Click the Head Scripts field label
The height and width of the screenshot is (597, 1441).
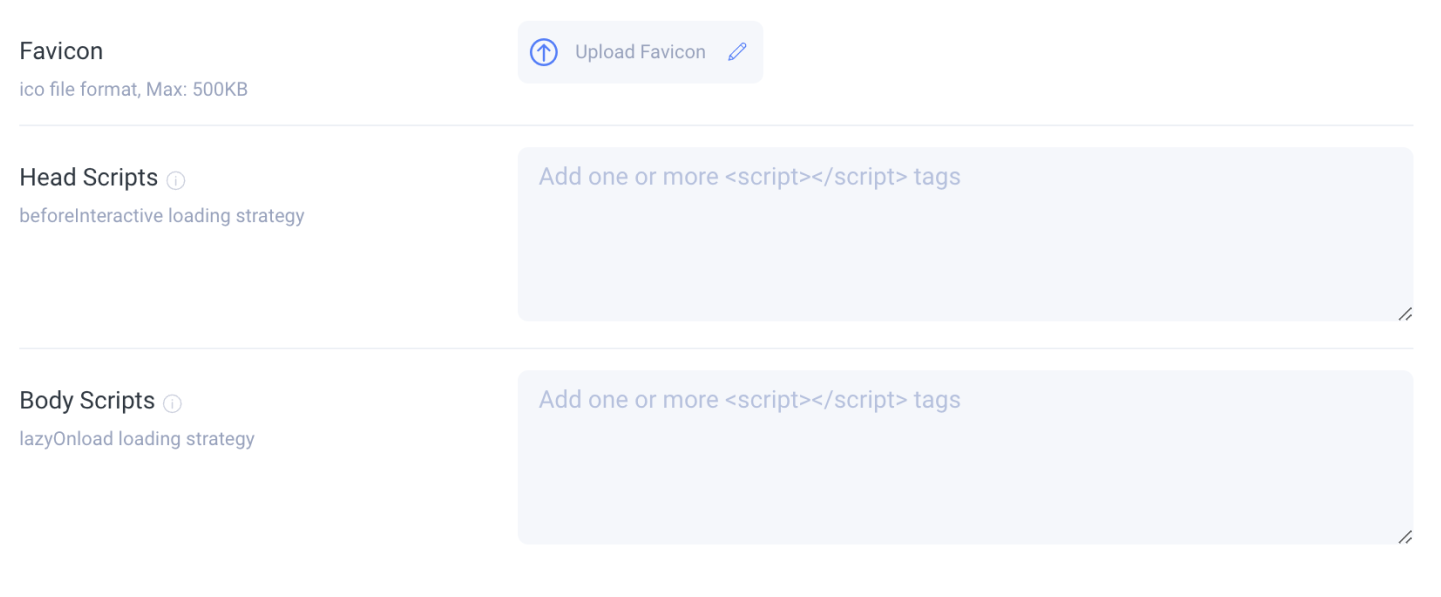click(89, 177)
